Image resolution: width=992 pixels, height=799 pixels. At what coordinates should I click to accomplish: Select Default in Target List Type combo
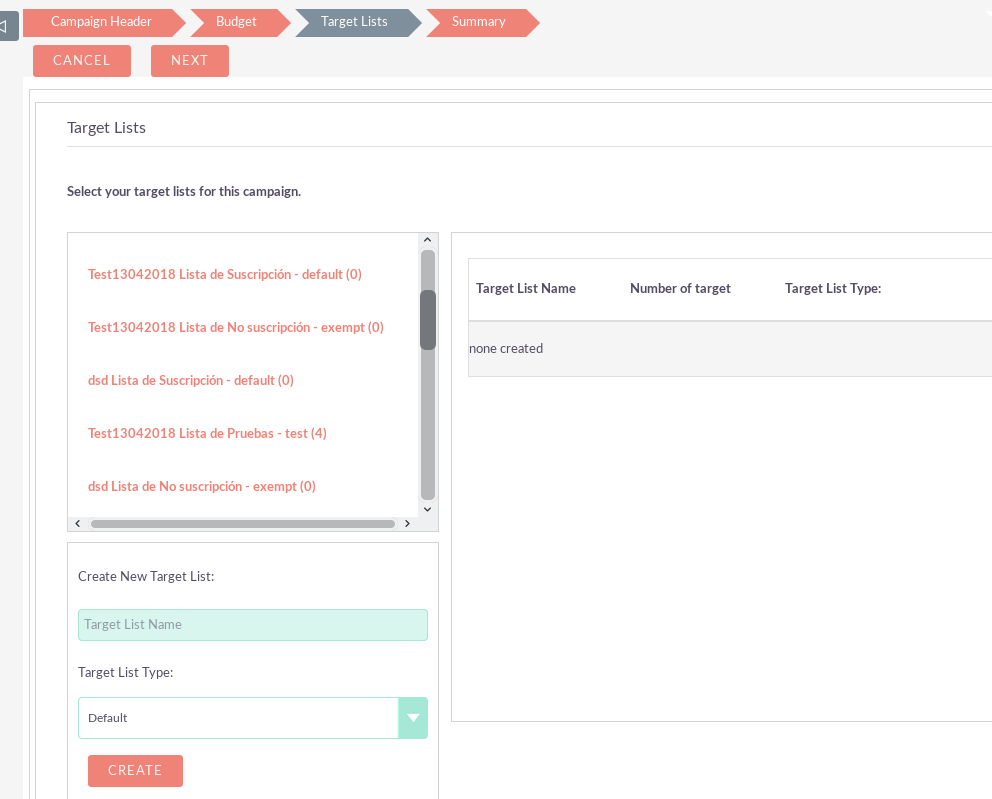click(238, 718)
